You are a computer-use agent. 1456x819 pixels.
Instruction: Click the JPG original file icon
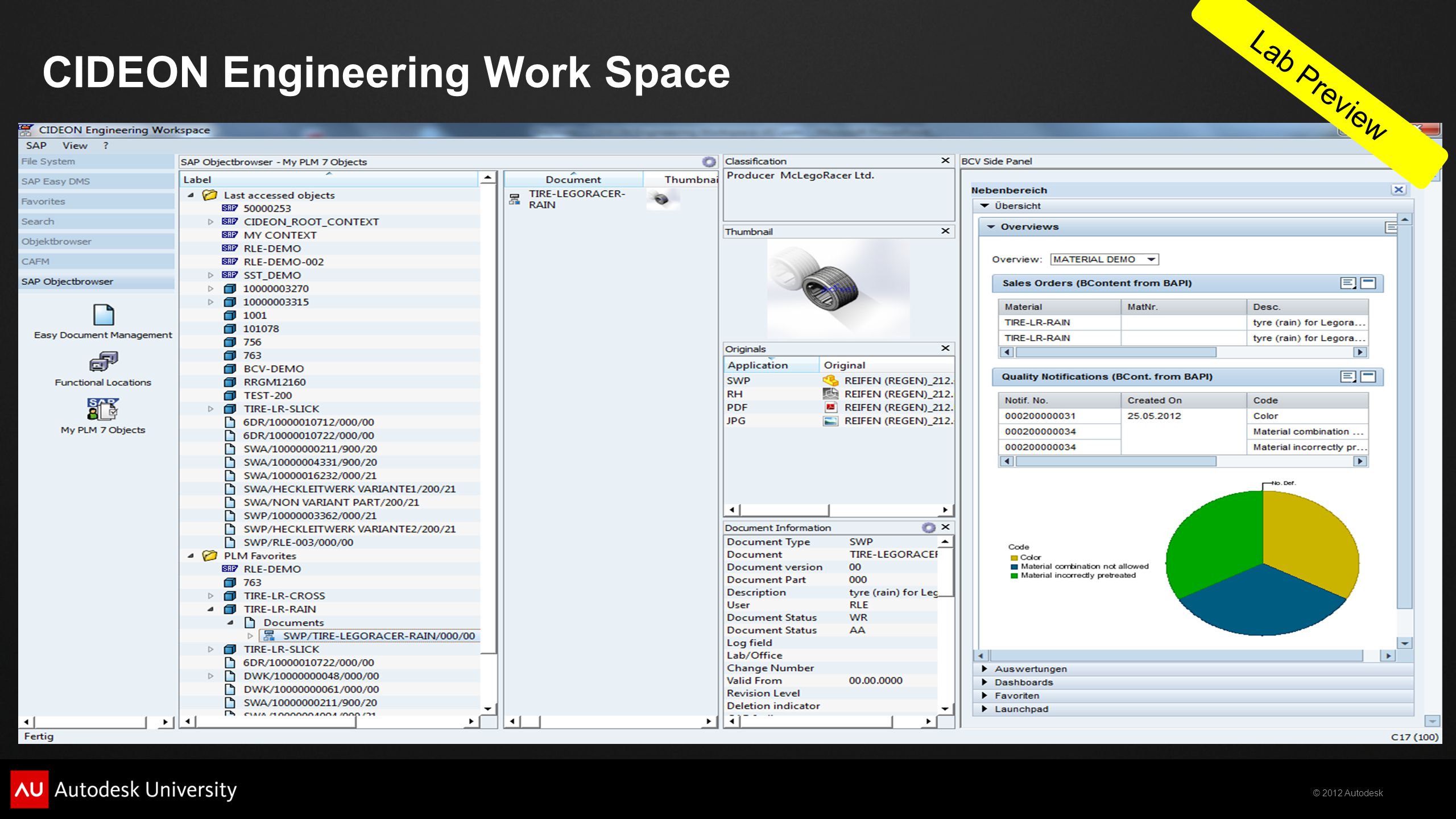coord(830,421)
